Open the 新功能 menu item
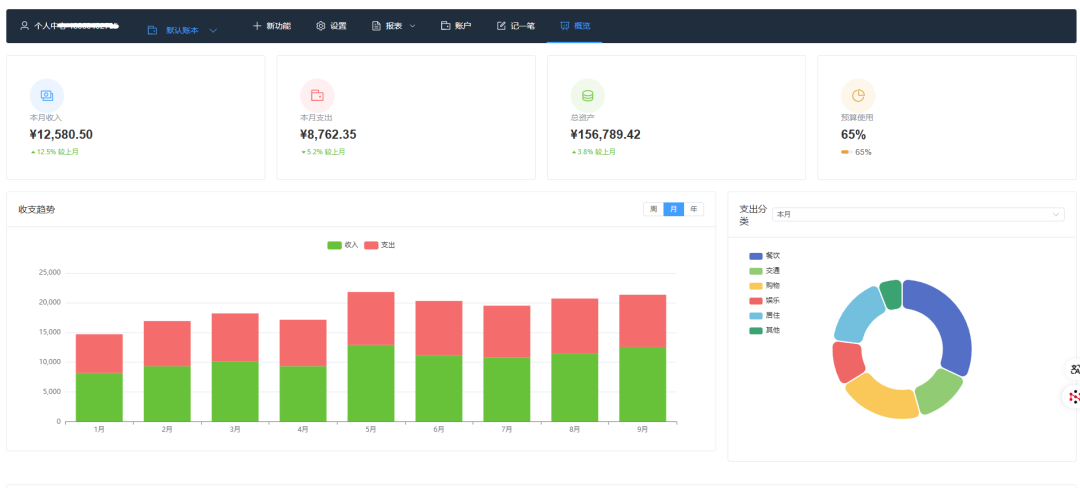Image resolution: width=1080 pixels, height=488 pixels. tap(272, 26)
